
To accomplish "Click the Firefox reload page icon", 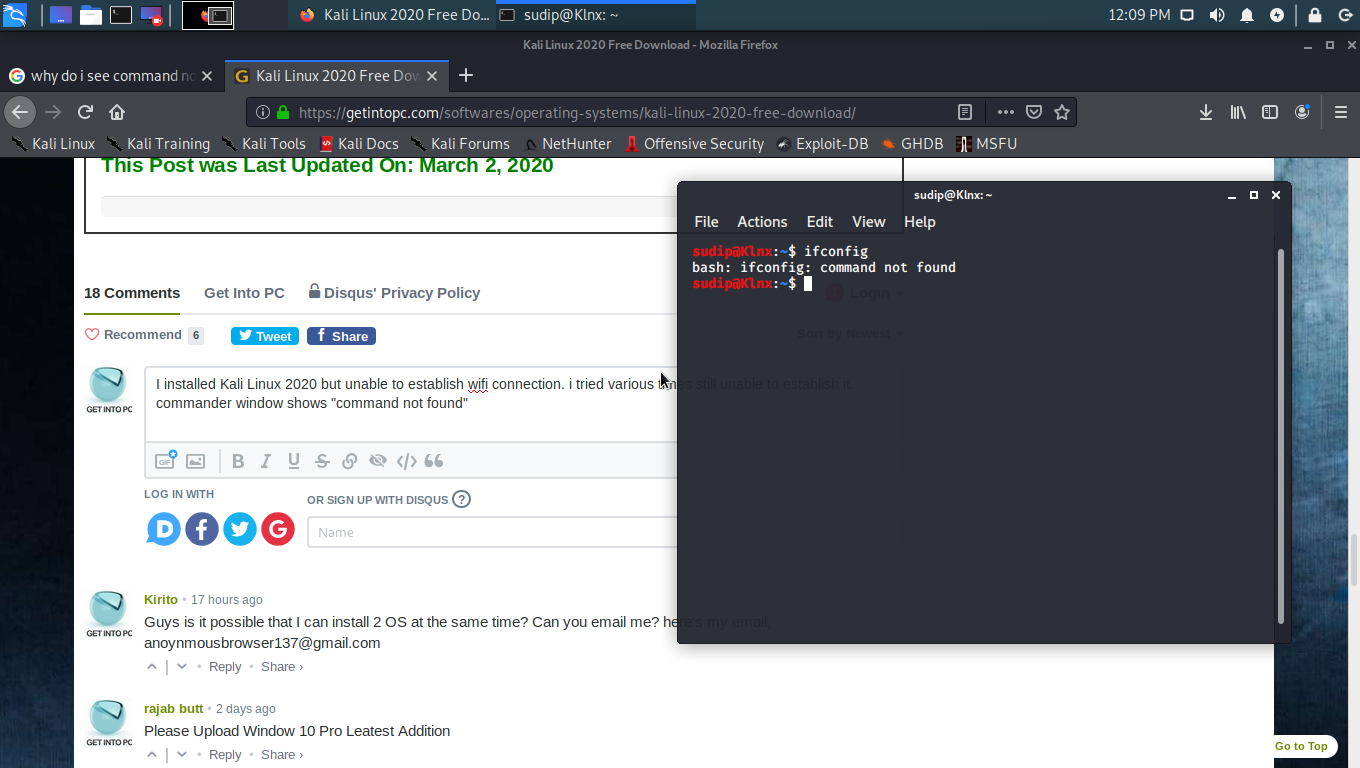I will [x=85, y=112].
